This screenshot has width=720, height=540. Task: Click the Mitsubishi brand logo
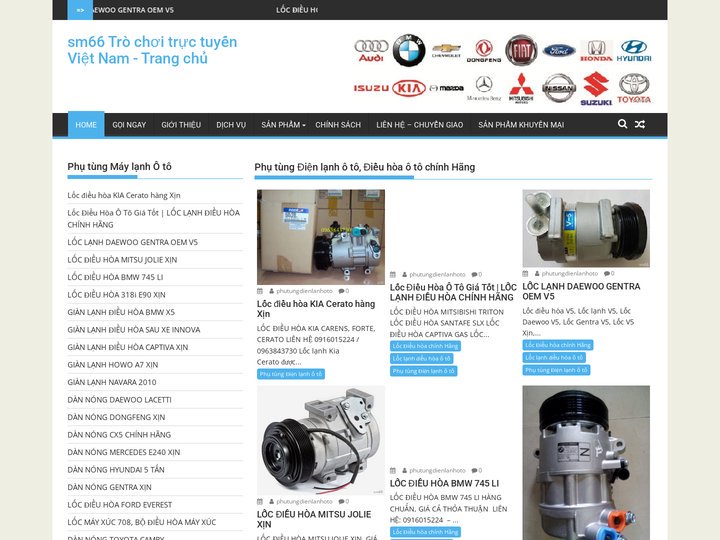point(521,88)
